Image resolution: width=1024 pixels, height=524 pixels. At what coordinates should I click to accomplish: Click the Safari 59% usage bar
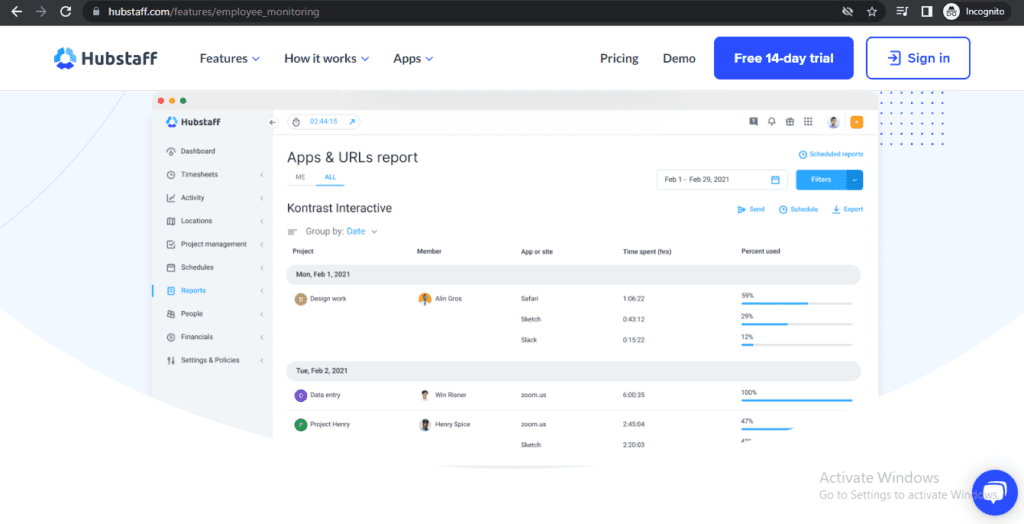[796, 303]
